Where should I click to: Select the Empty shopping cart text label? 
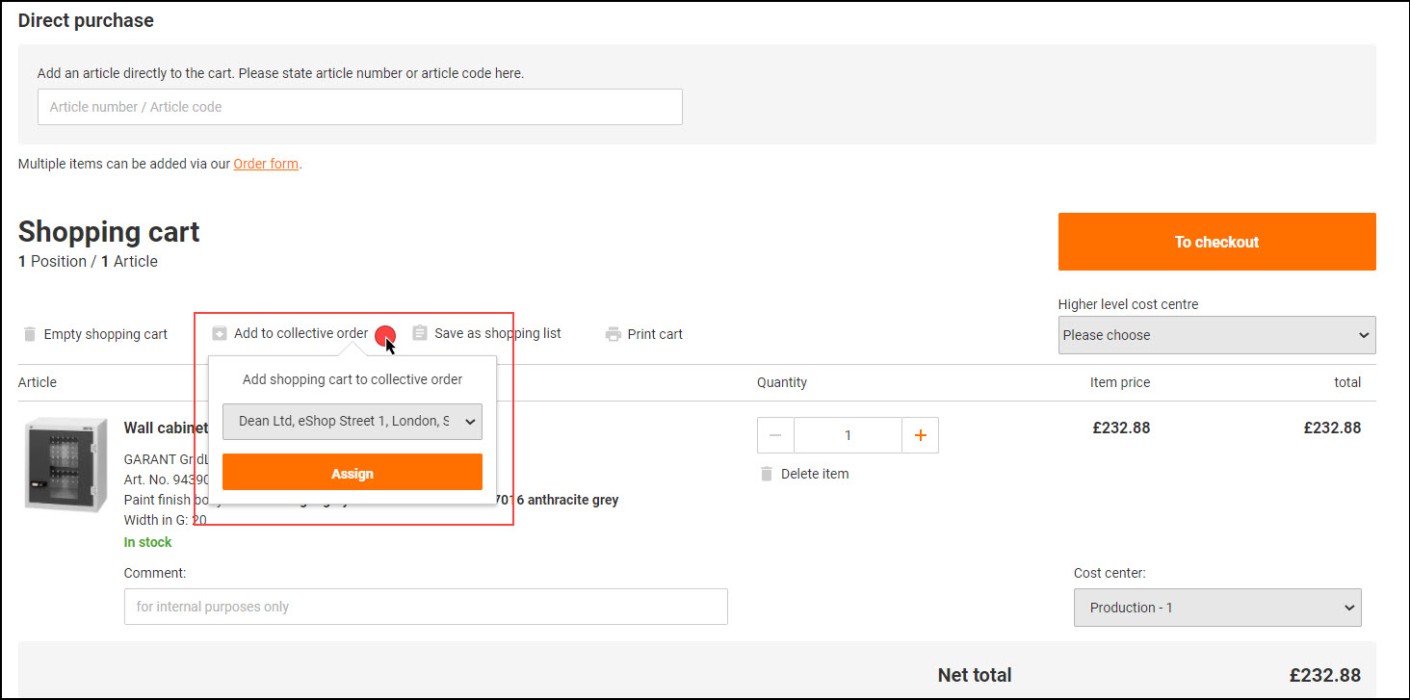point(105,334)
